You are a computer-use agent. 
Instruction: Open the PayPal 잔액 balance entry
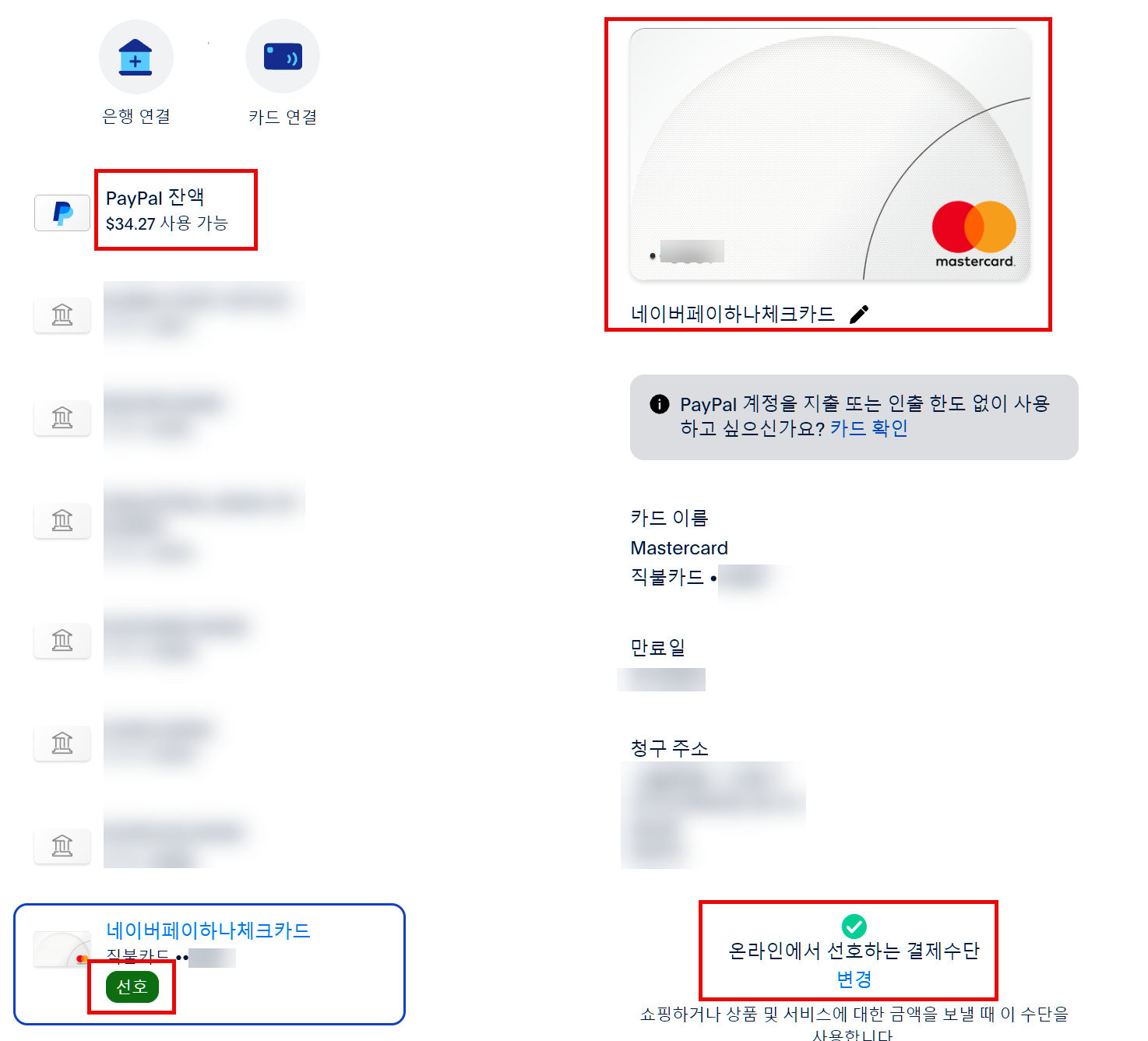tap(167, 210)
